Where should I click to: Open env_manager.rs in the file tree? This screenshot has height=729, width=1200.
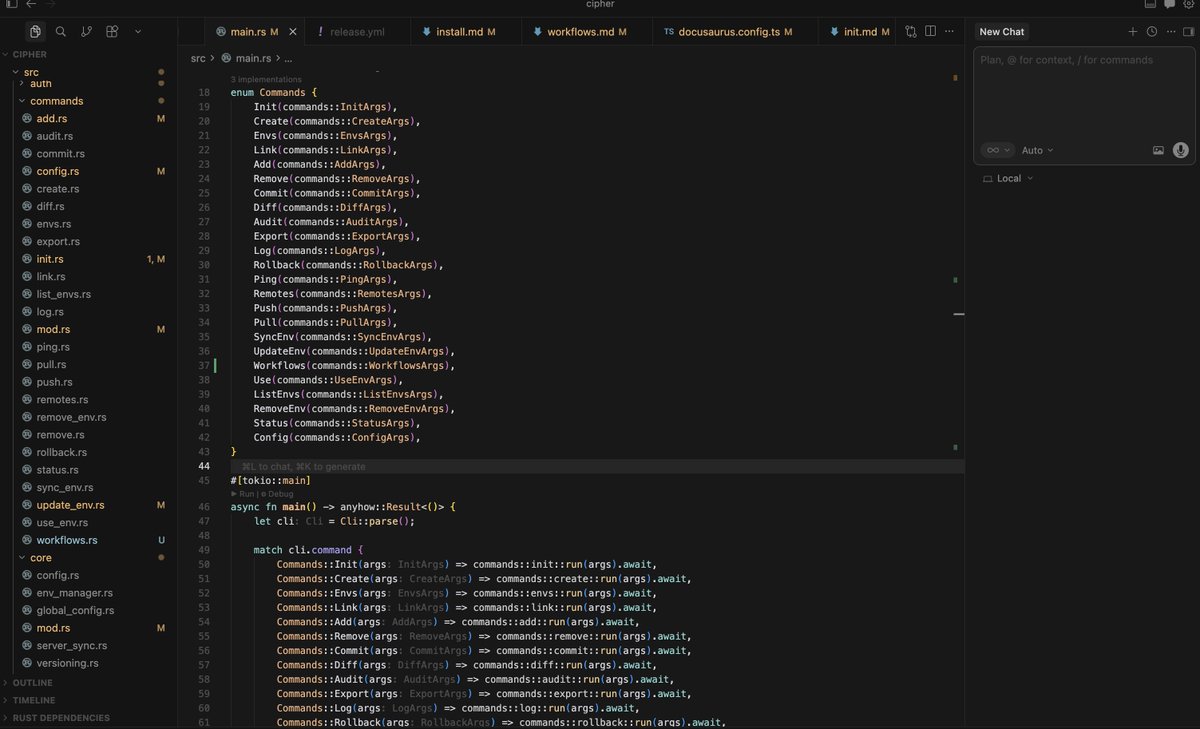74,592
